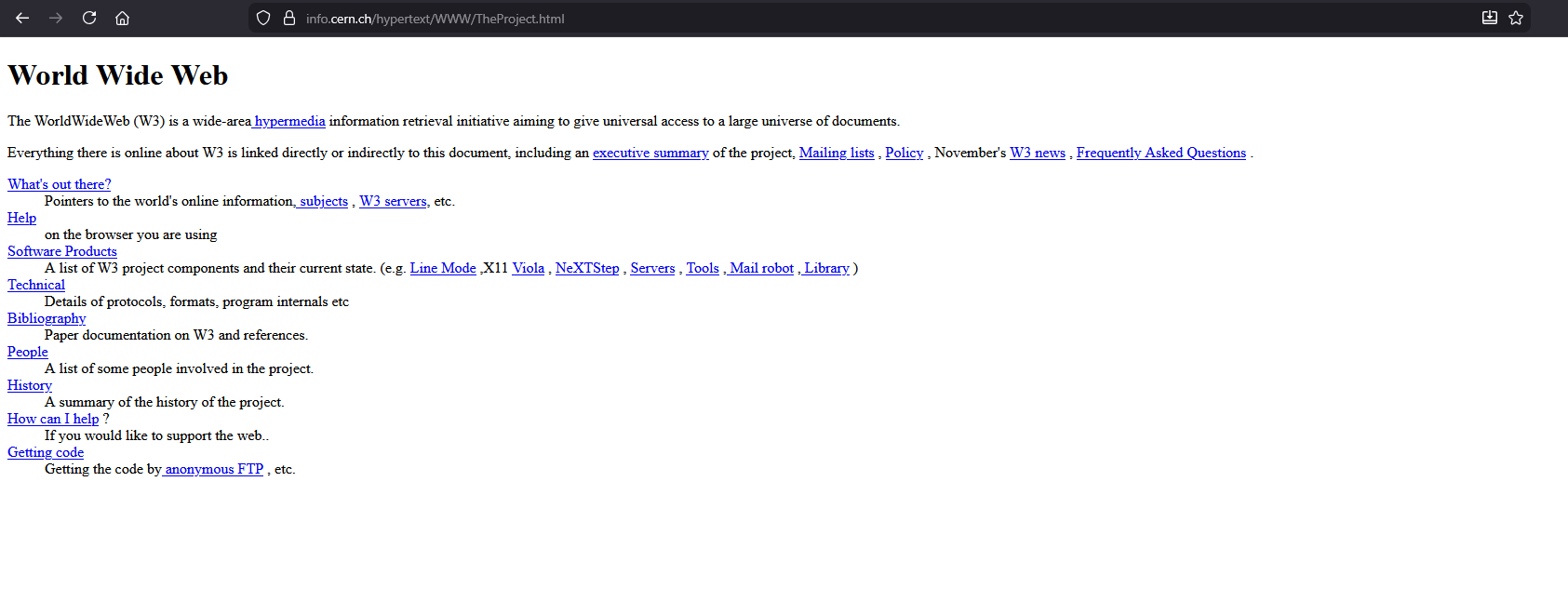This screenshot has height=602, width=1568.
Task: Go to browser home page icon
Action: (x=122, y=18)
